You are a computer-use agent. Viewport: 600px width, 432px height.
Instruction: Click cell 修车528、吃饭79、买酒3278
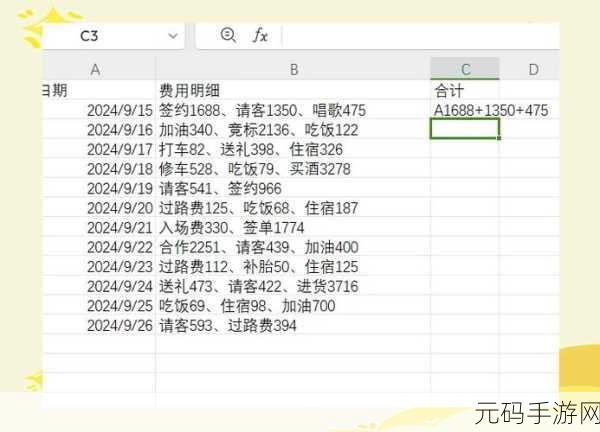293,169
